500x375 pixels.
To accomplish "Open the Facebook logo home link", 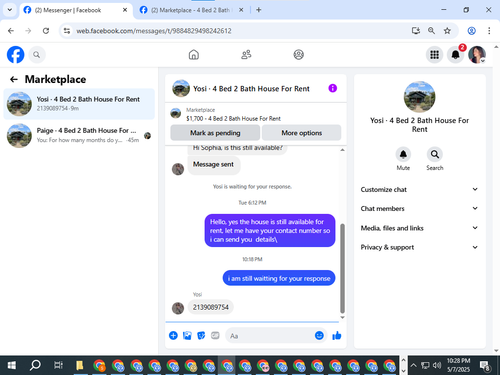I will click(x=15, y=55).
